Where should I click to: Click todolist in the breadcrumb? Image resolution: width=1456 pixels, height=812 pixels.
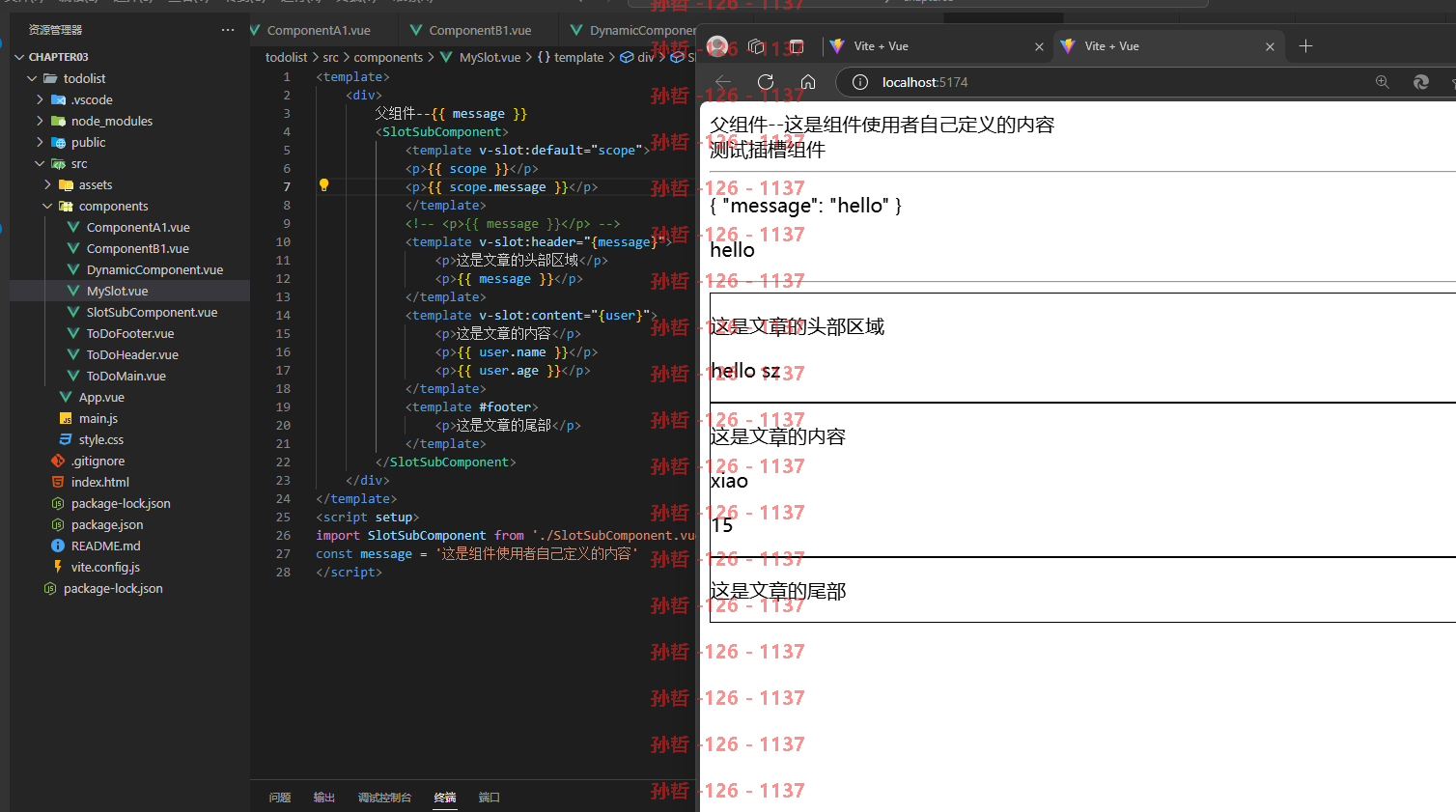pyautogui.click(x=286, y=57)
